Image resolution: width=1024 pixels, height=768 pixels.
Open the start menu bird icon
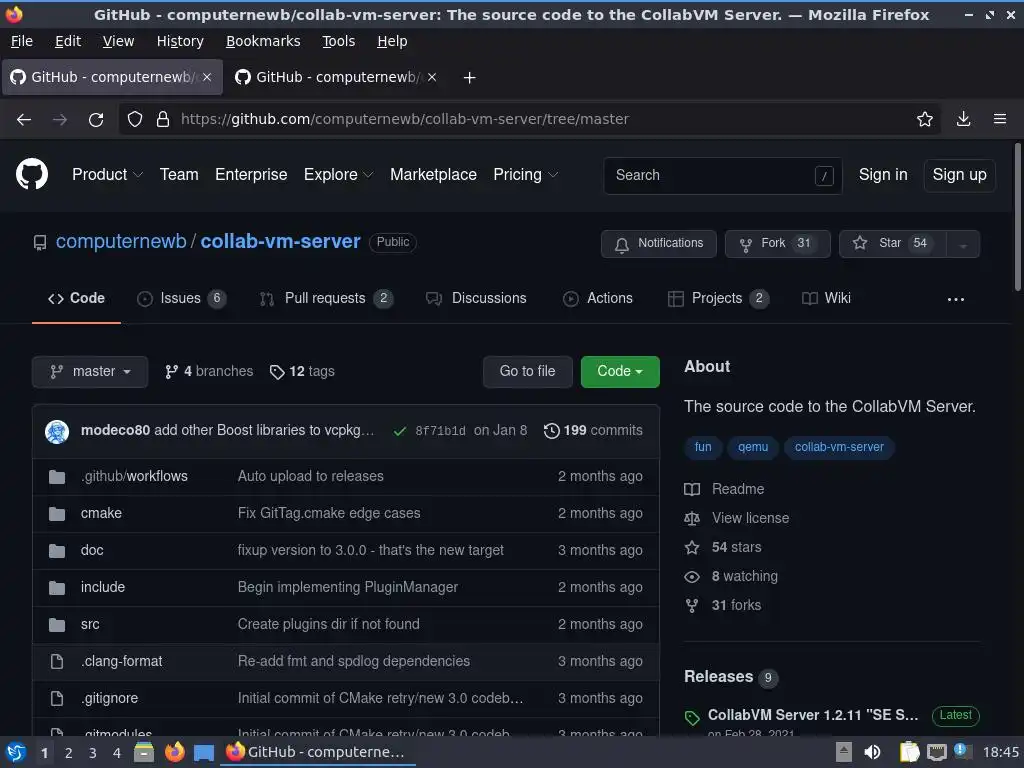pos(16,752)
